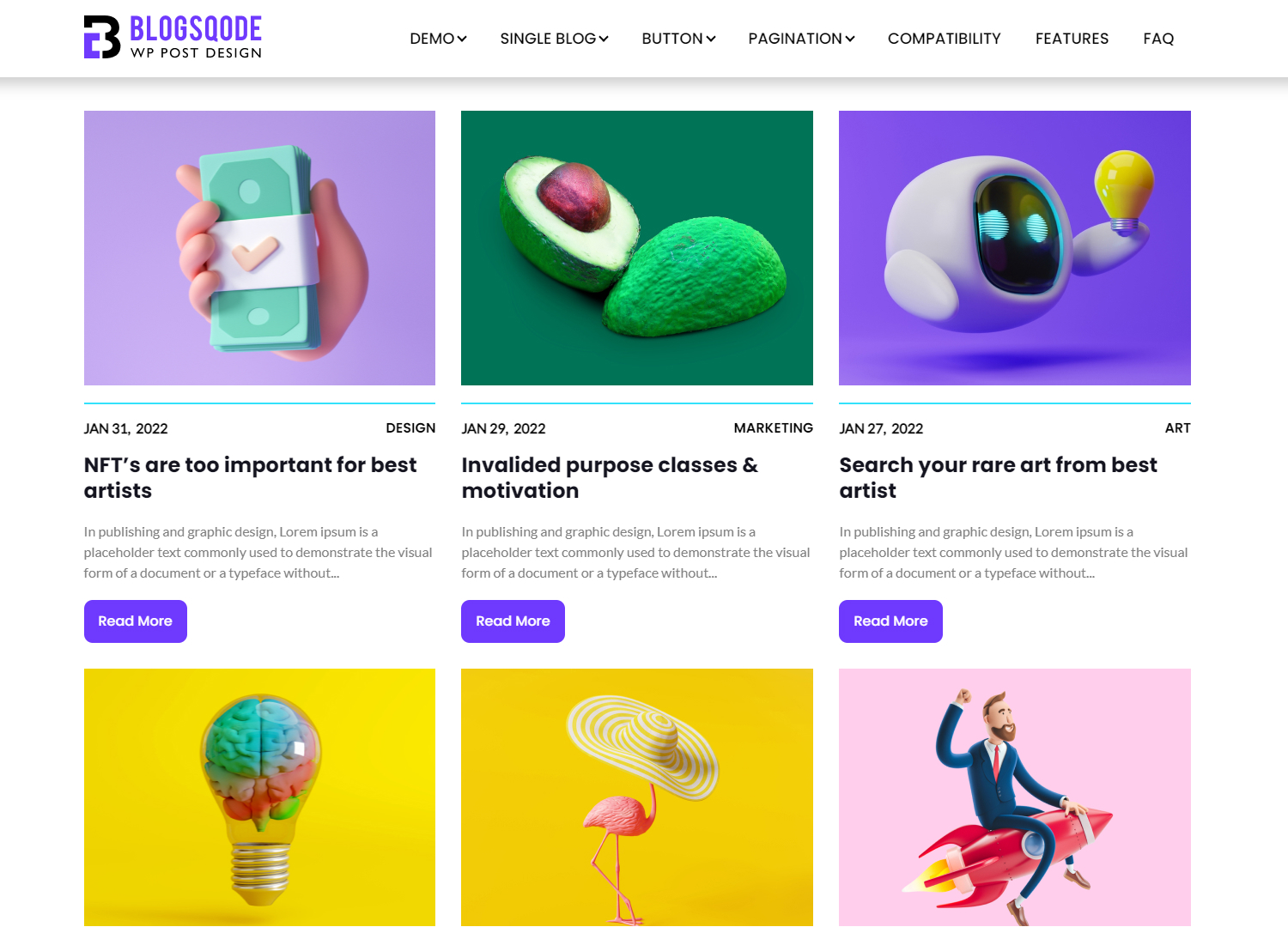This screenshot has width=1288, height=927.
Task: Open the PAGINATION dropdown menu
Action: [x=801, y=39]
